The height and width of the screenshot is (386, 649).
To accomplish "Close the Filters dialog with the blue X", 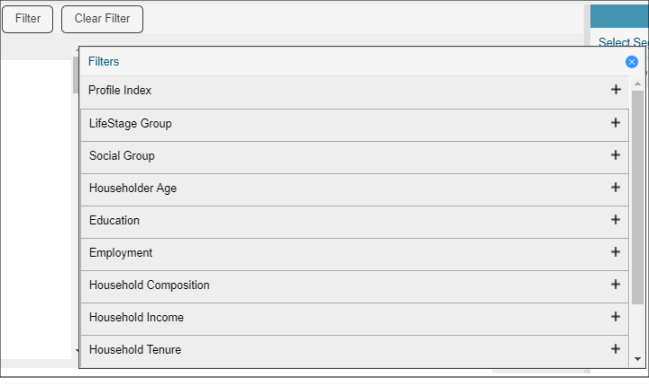I will pyautogui.click(x=632, y=62).
